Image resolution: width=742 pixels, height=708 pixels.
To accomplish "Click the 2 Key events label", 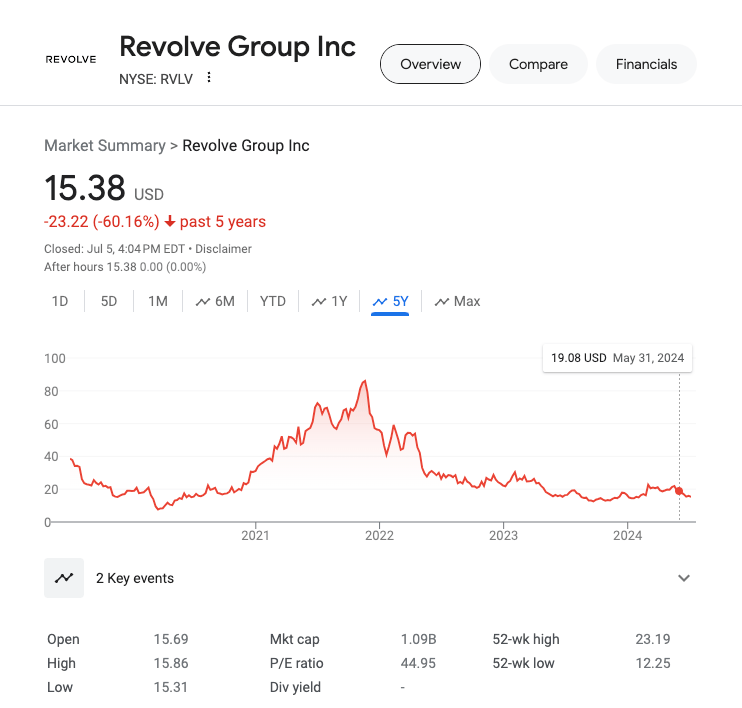I will point(135,578).
